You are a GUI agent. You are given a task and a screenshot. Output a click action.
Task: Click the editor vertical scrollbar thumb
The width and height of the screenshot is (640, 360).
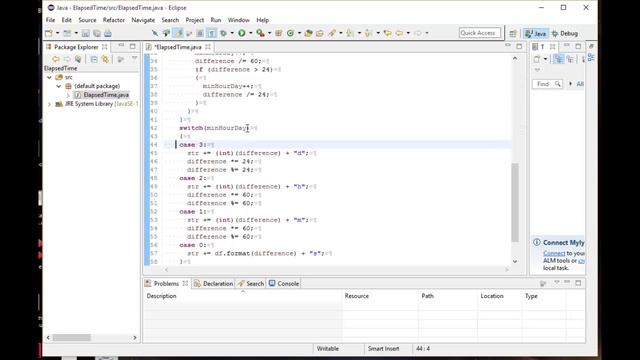pyautogui.click(x=515, y=202)
